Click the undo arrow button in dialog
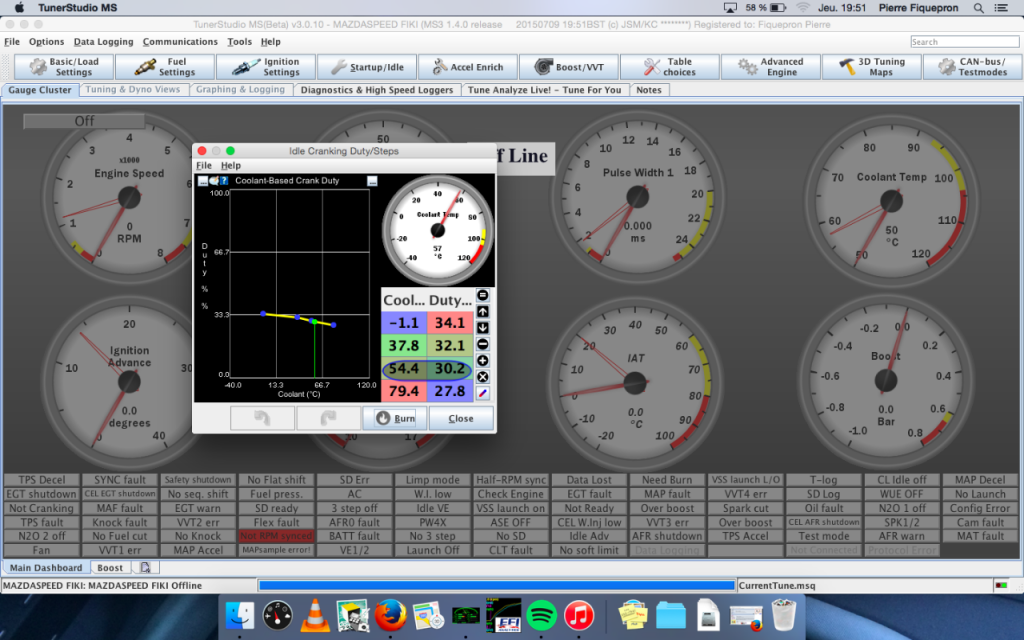1024x640 pixels. [x=263, y=418]
